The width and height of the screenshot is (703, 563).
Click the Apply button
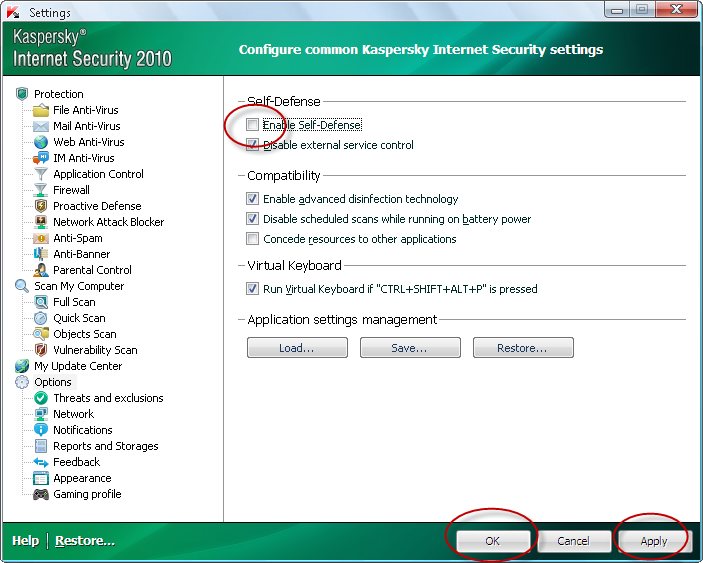click(655, 541)
